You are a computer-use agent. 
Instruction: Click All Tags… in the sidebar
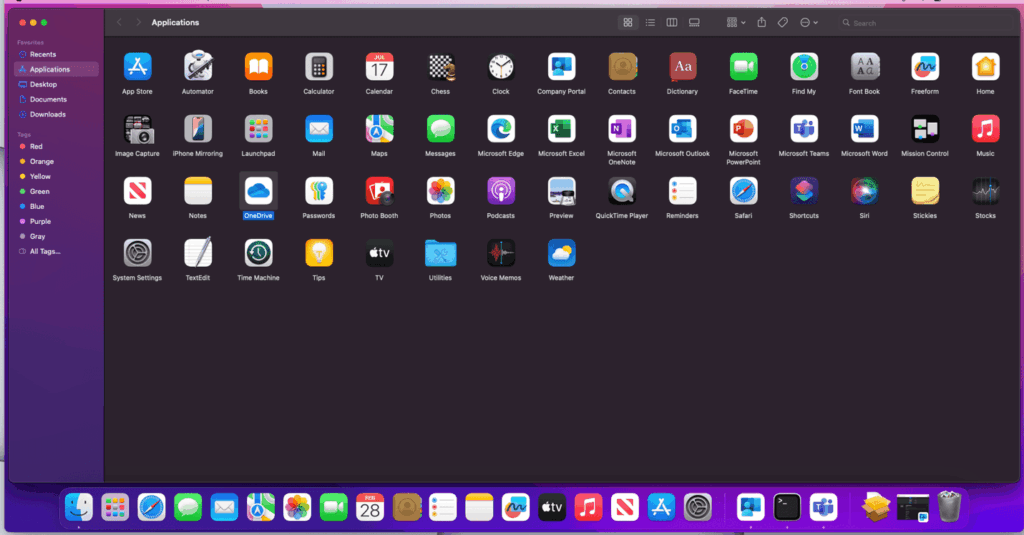pos(45,251)
